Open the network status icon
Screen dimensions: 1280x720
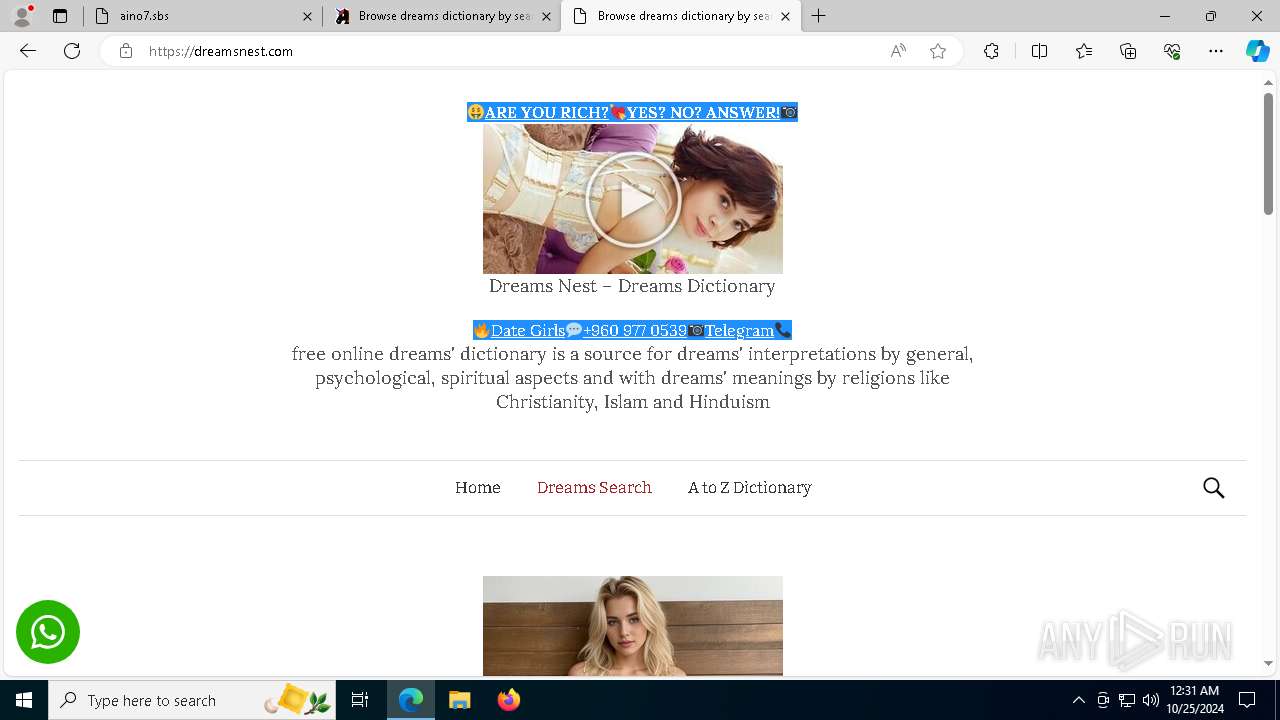coord(1127,700)
